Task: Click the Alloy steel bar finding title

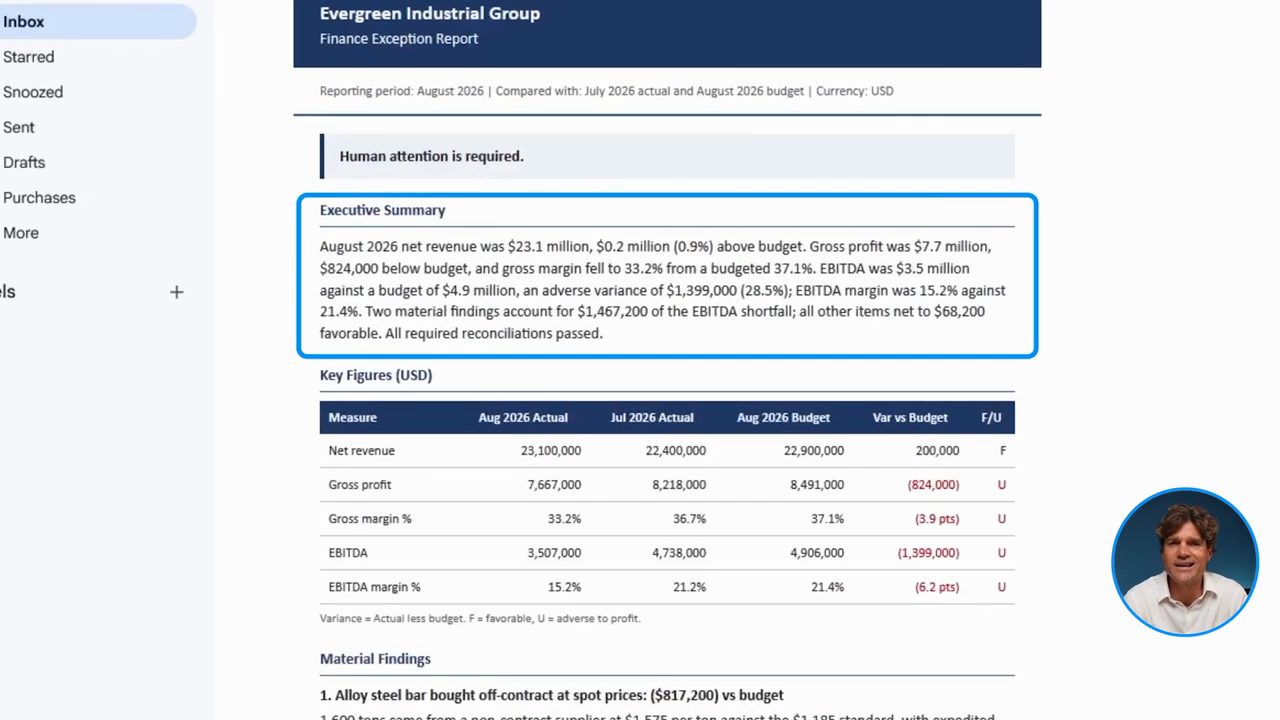Action: point(552,695)
